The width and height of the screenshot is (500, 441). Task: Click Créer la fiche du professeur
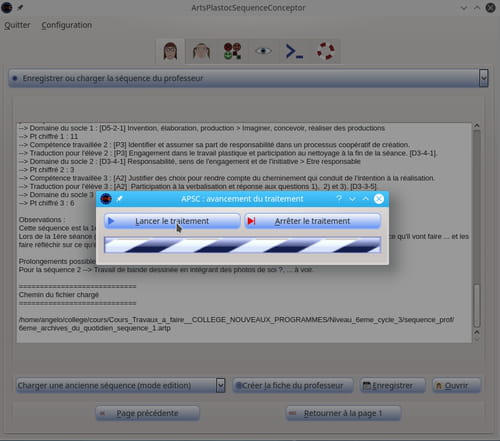(293, 385)
